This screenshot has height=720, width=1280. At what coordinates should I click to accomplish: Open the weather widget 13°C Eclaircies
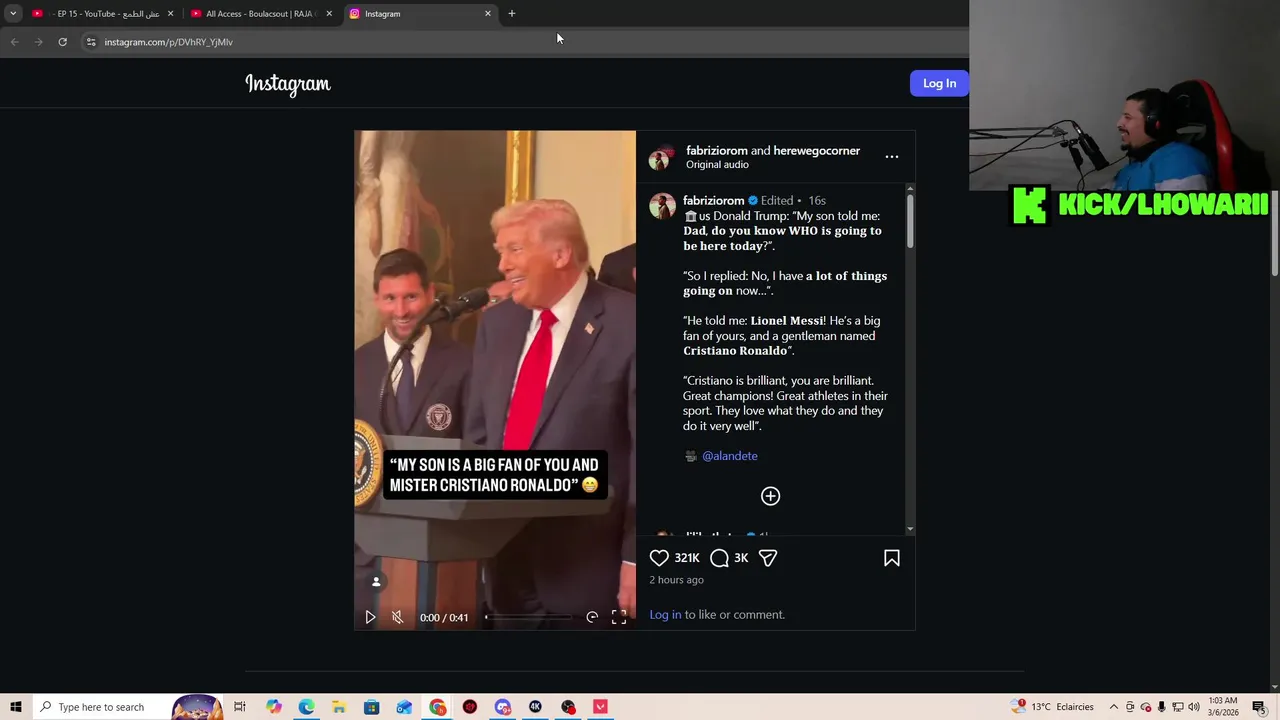(x=1053, y=707)
